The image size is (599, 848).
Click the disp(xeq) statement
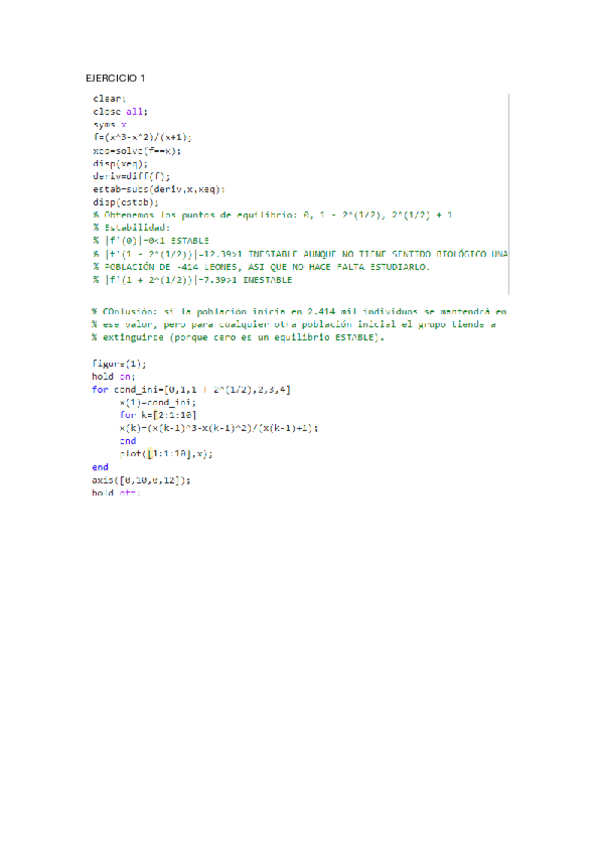click(120, 163)
